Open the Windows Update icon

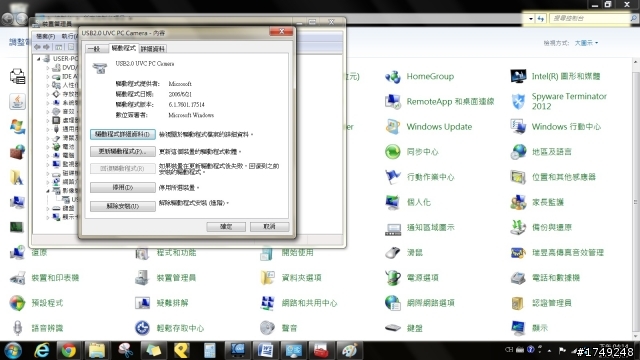click(393, 127)
